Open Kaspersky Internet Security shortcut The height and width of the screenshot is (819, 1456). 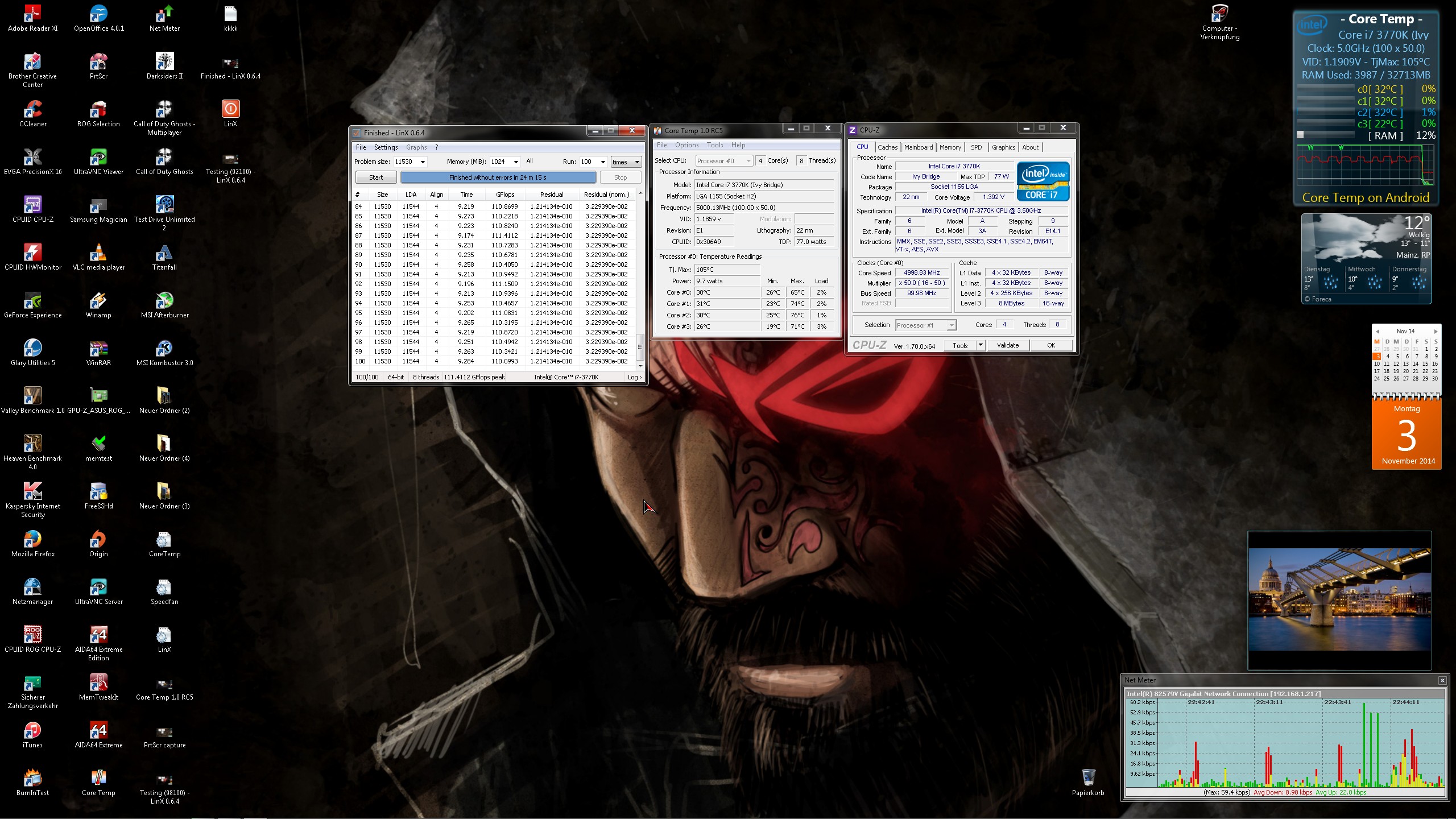pos(32,499)
